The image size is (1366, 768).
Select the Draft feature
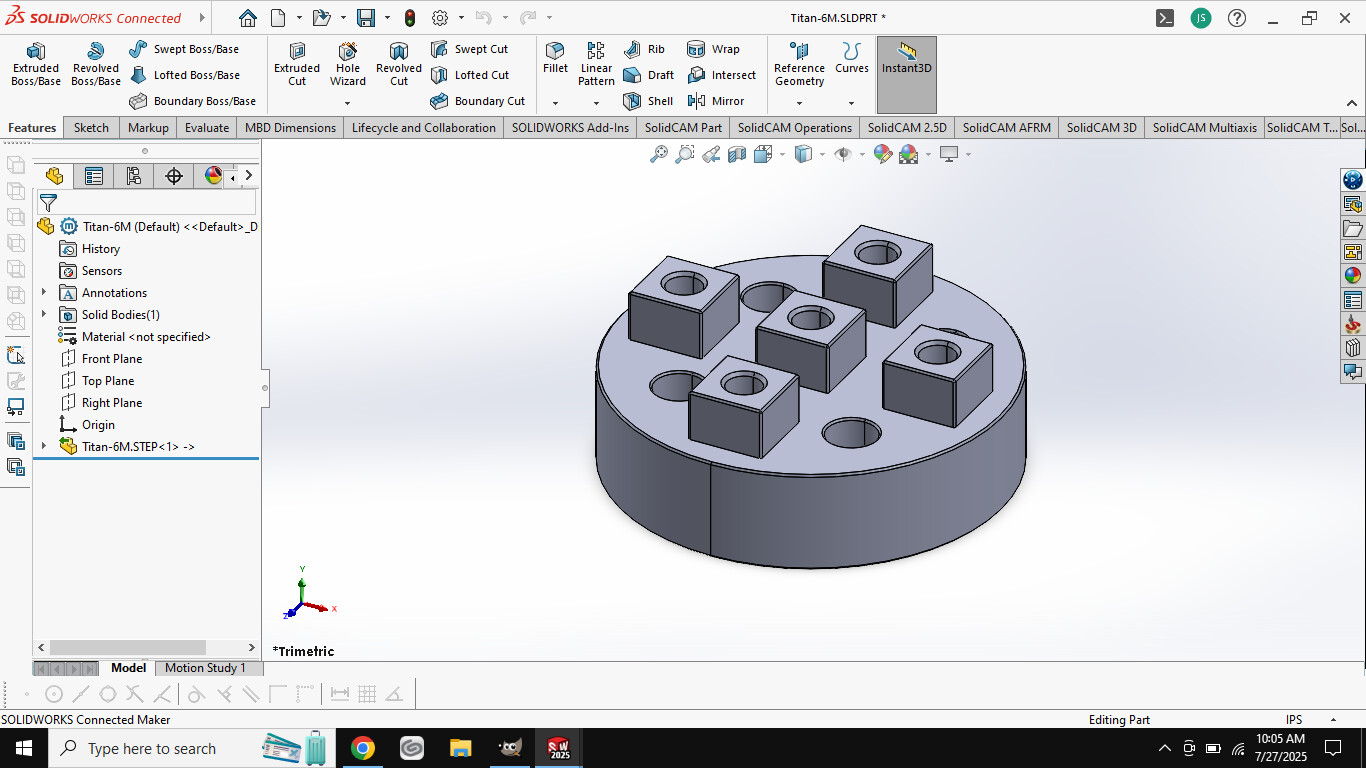click(648, 75)
